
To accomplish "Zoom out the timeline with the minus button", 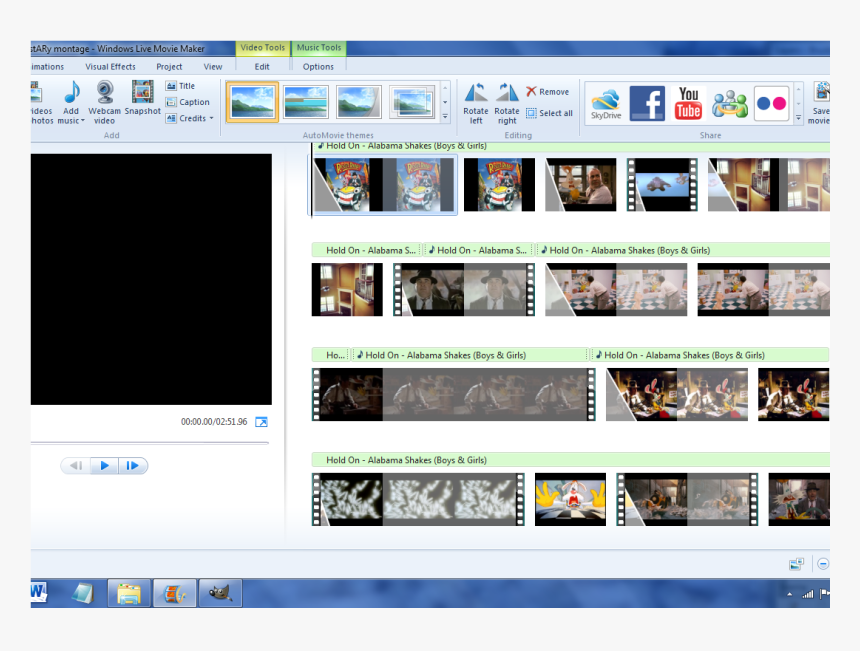I will [823, 563].
